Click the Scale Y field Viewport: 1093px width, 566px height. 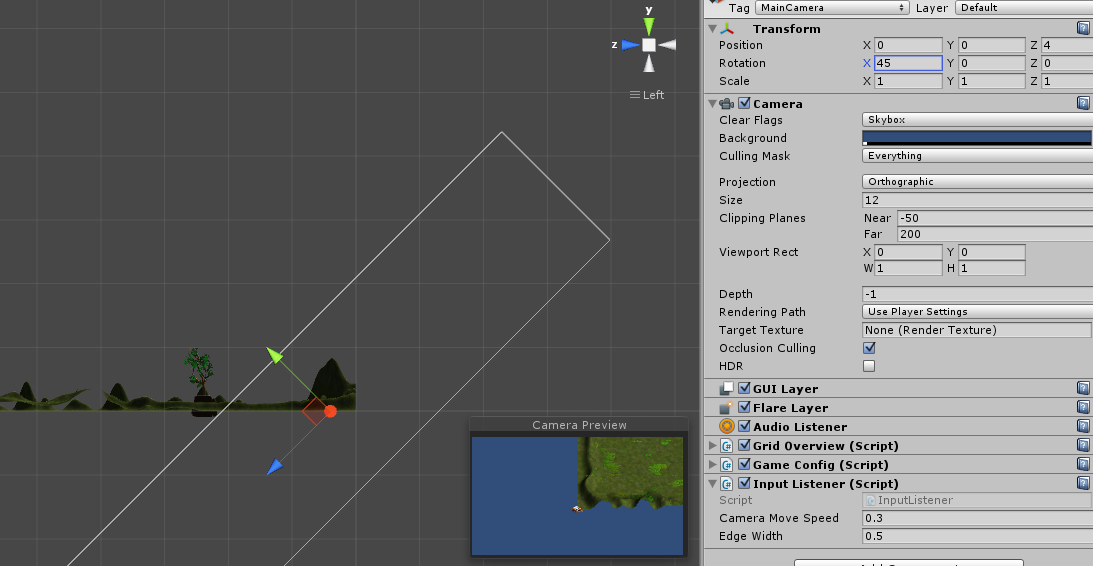(x=992, y=82)
